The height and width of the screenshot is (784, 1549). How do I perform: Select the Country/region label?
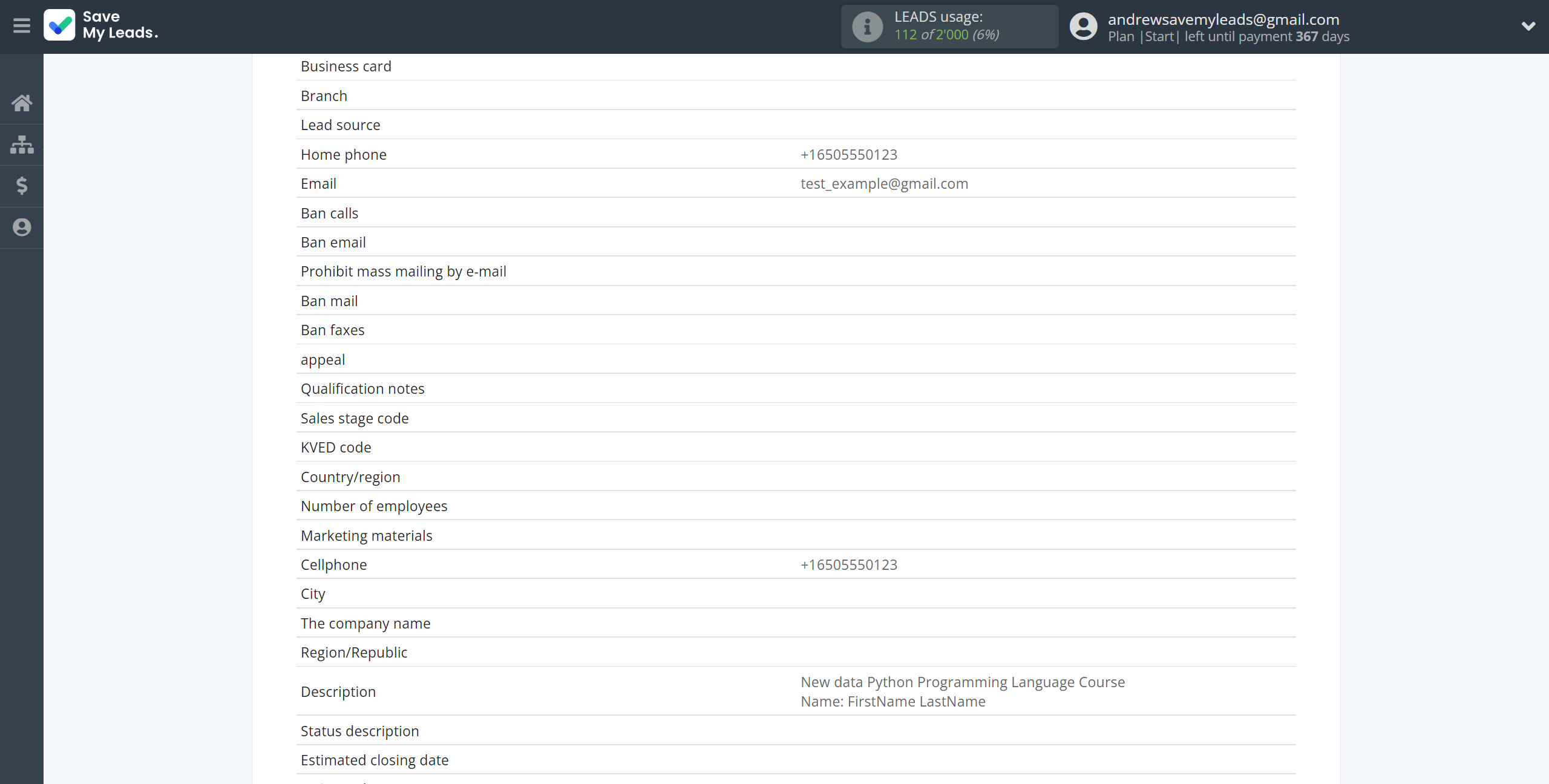coord(350,477)
